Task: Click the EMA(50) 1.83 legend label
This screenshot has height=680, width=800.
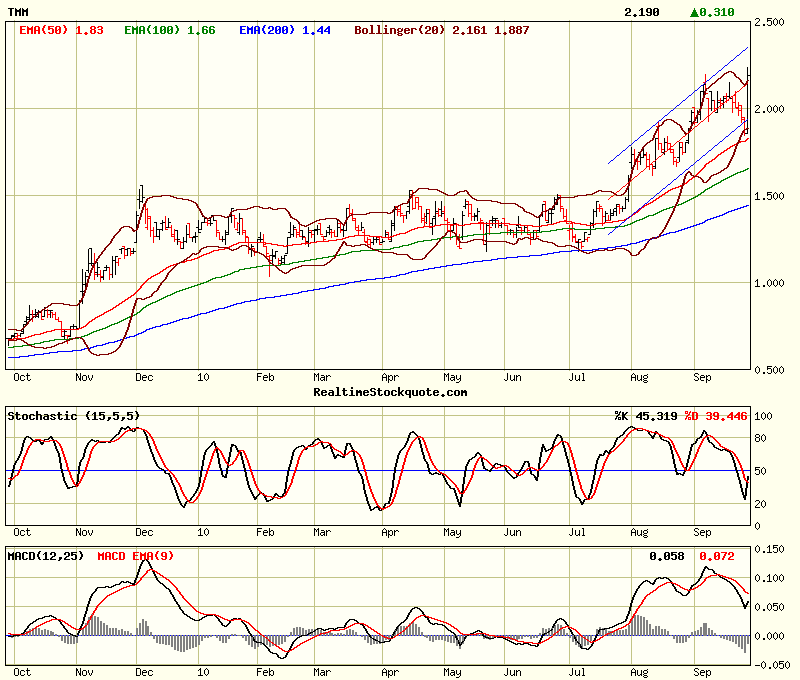Action: (x=61, y=30)
